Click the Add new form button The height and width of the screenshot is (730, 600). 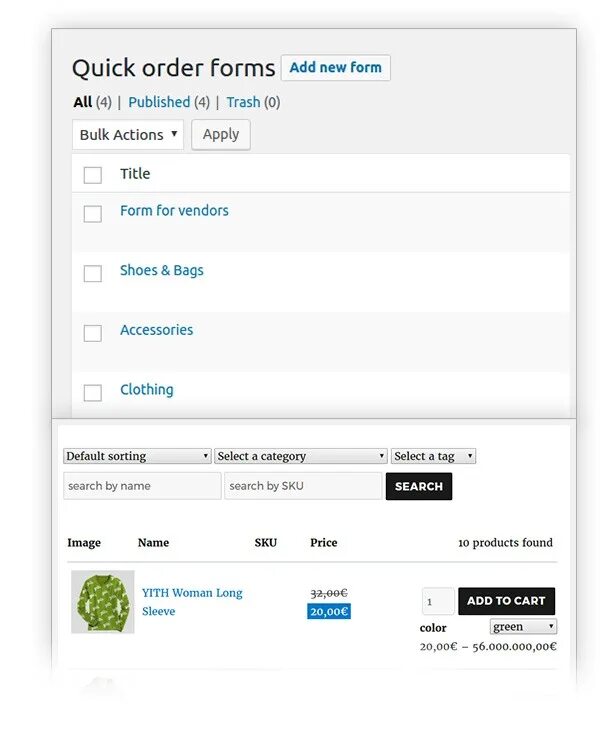click(336, 68)
